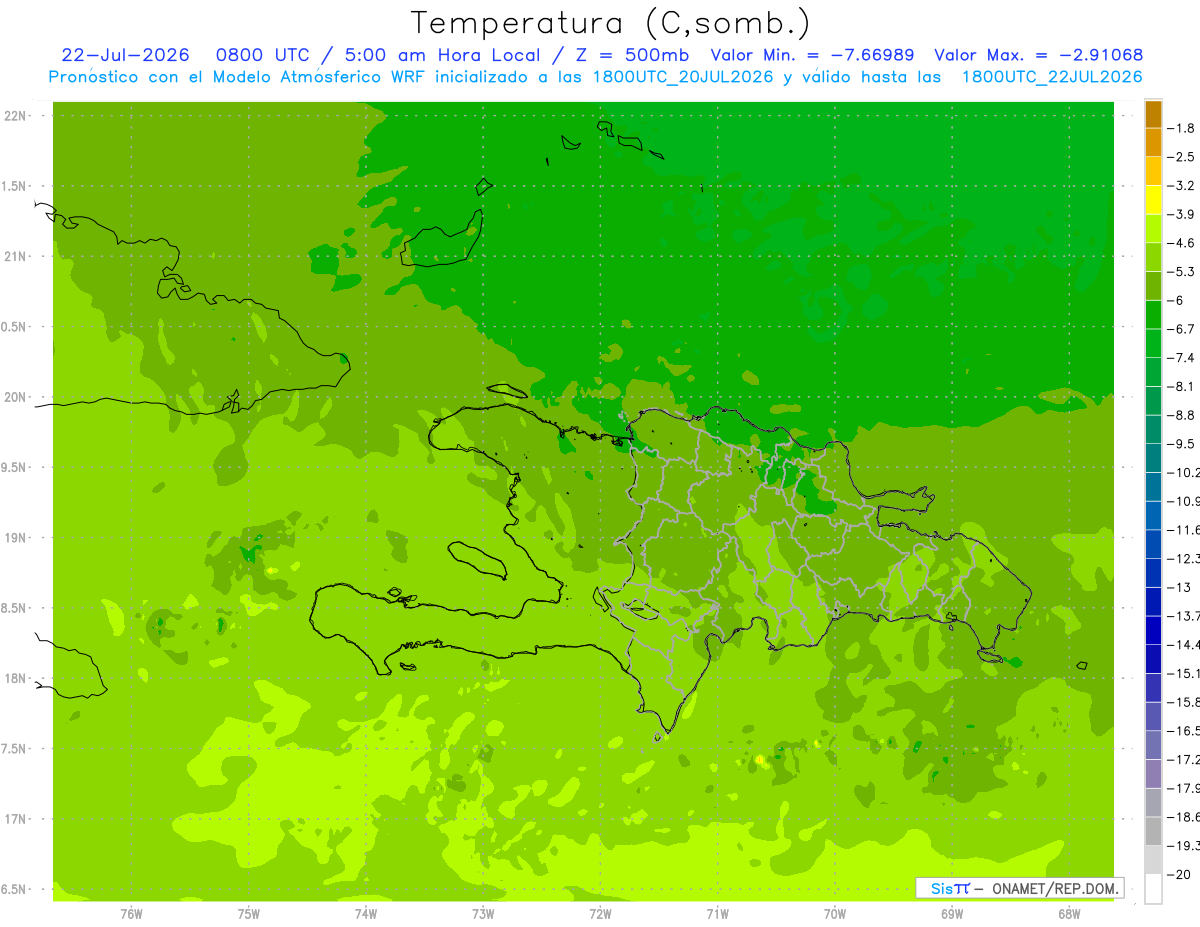This screenshot has width=1200, height=927.
Task: Select the '22-Jul-2026' date text
Action: tap(126, 55)
